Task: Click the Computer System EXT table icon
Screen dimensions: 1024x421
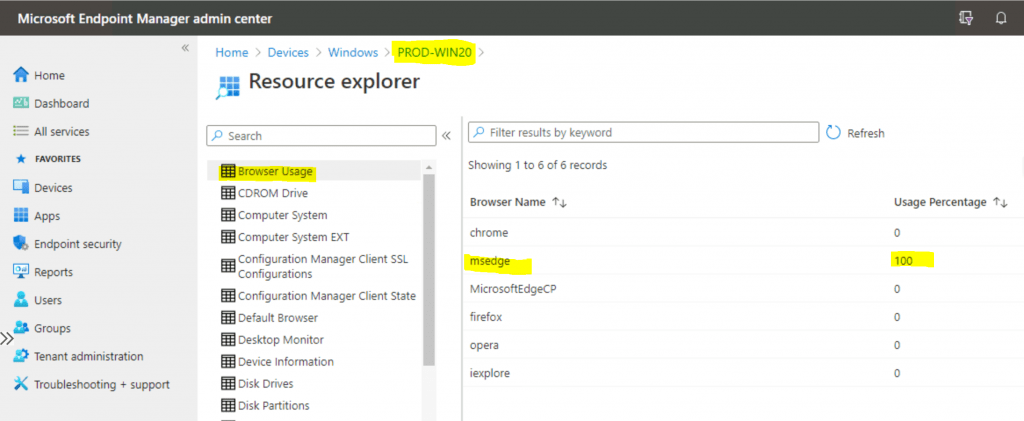Action: [228, 236]
